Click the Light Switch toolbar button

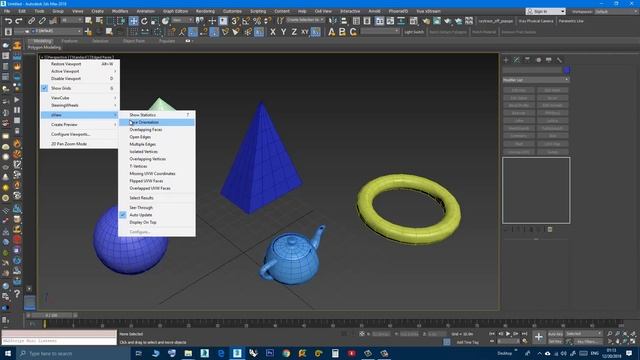click(414, 32)
